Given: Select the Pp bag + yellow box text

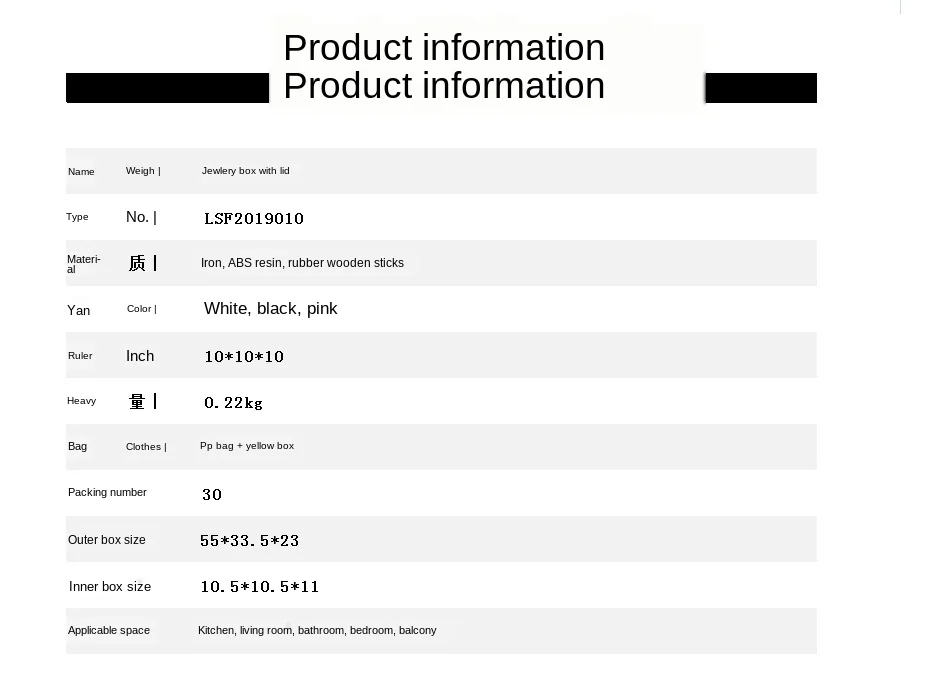Looking at the screenshot, I should (x=247, y=446).
